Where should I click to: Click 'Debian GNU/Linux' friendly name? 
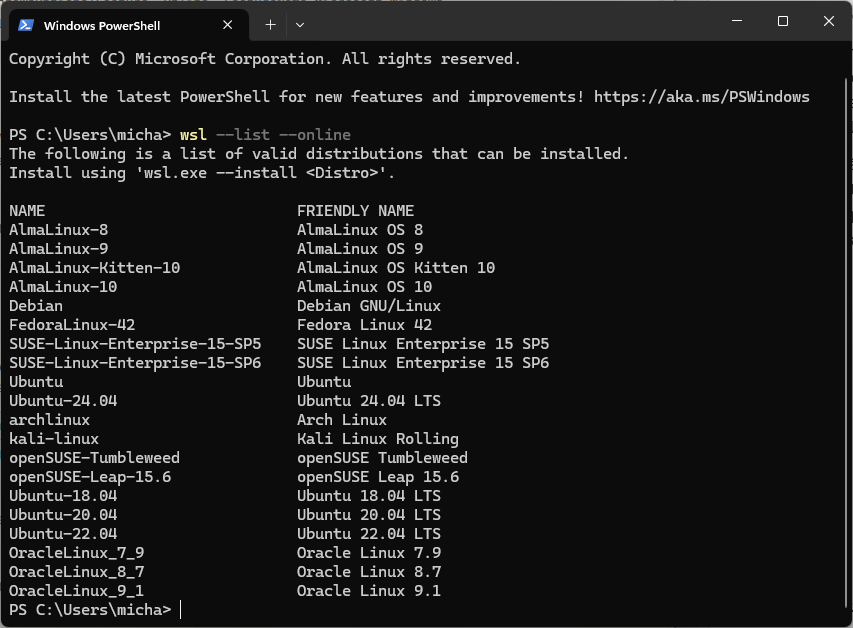click(368, 306)
